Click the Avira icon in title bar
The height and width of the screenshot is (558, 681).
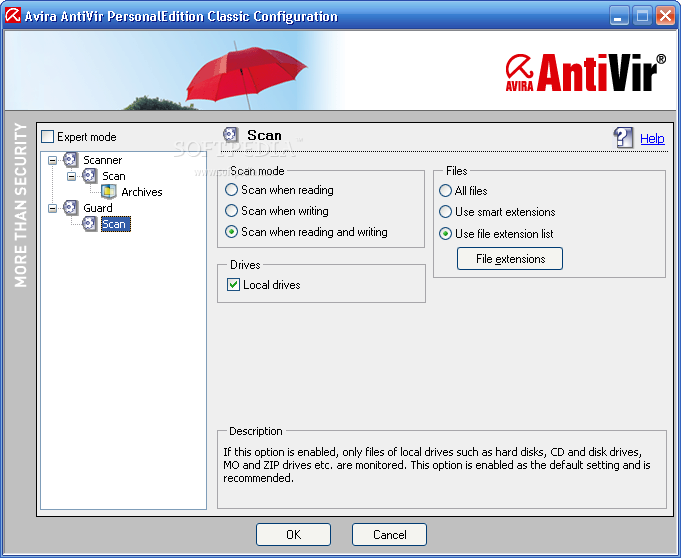pos(14,16)
